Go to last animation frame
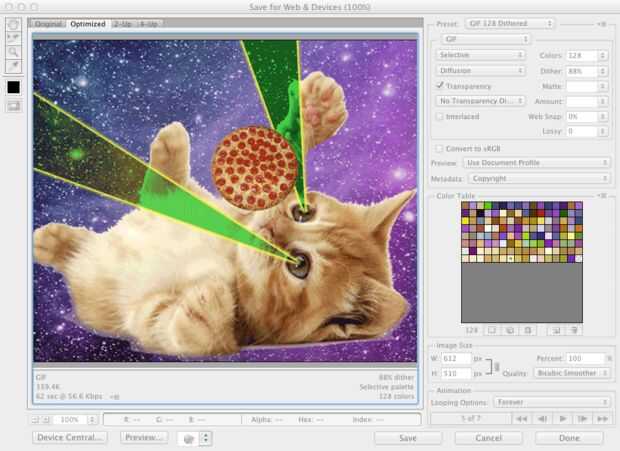Screen dimensions: 620x451 tap(603, 419)
